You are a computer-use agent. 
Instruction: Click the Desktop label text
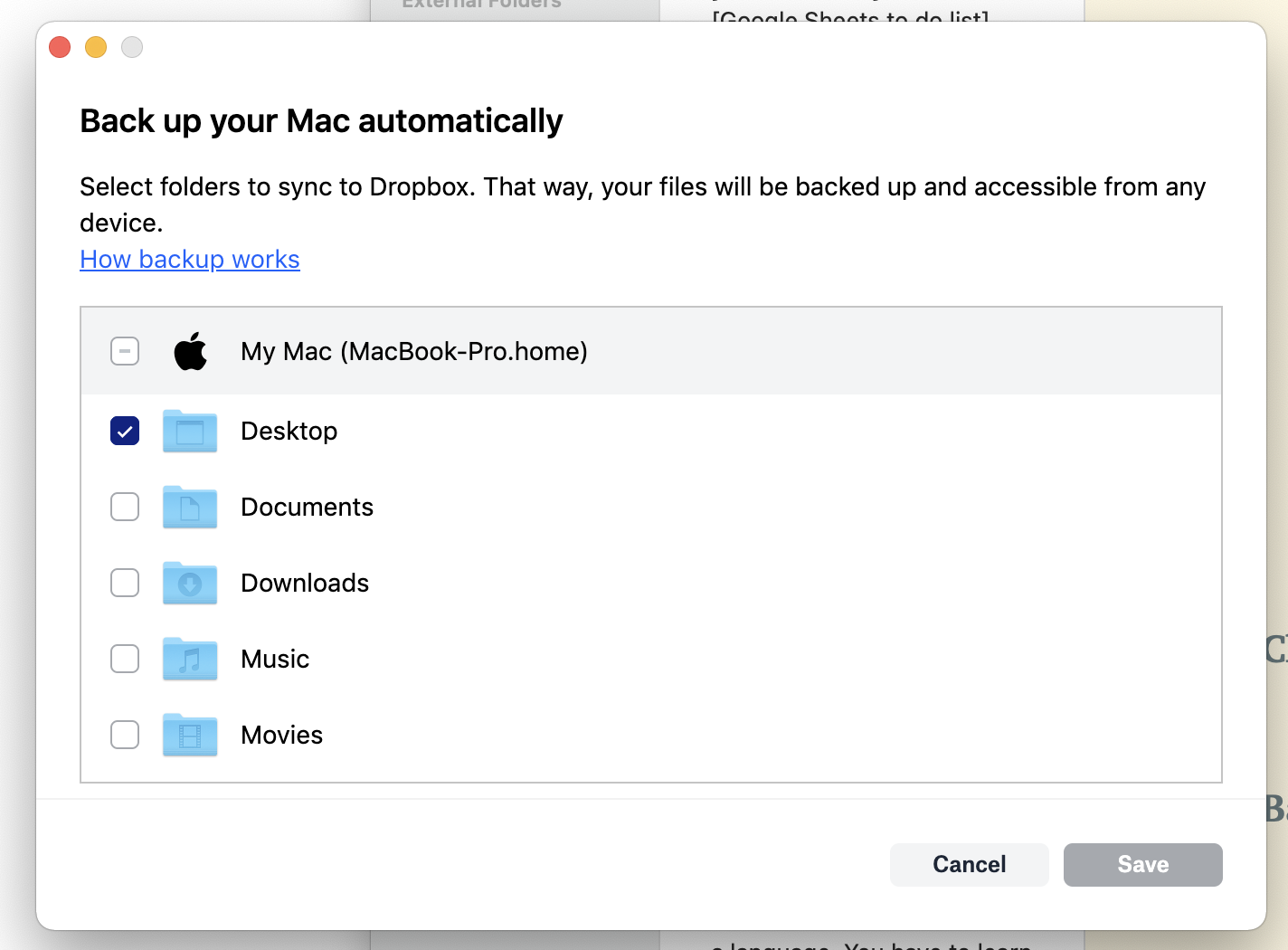(x=289, y=432)
